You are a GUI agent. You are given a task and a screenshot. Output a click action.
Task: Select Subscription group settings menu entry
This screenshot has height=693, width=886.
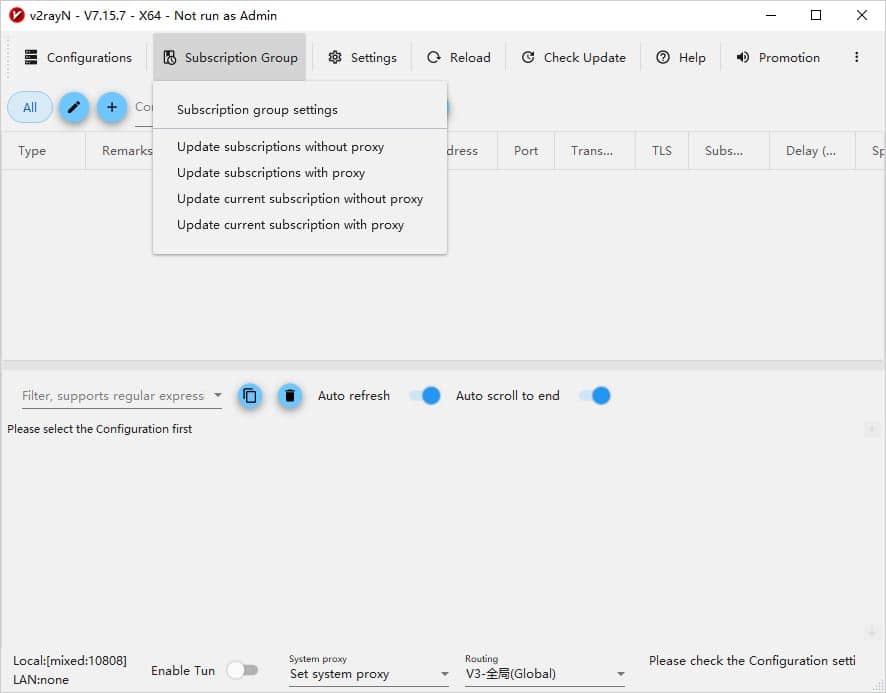(x=257, y=110)
